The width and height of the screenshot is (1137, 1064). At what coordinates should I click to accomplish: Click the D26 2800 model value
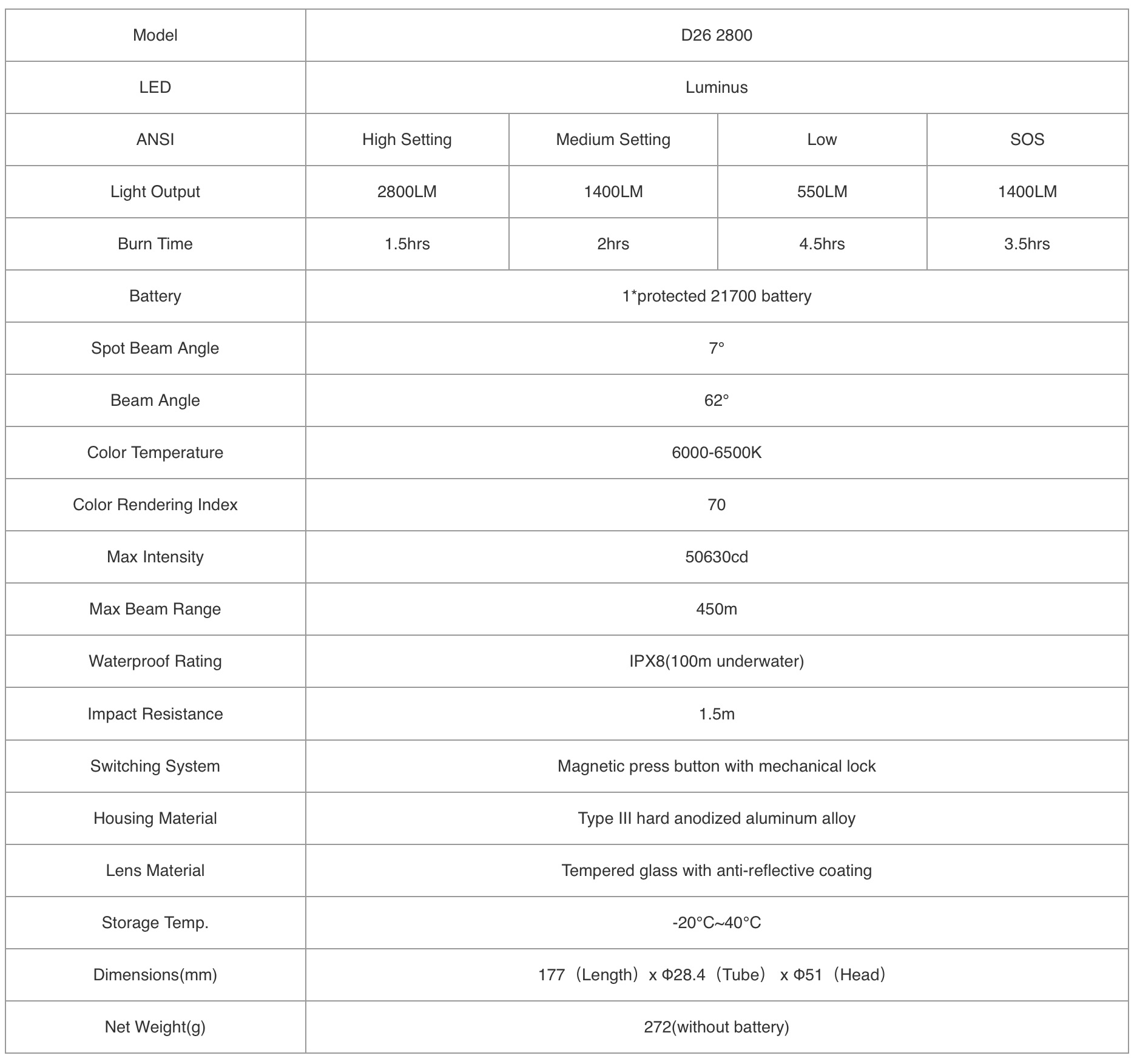[716, 35]
